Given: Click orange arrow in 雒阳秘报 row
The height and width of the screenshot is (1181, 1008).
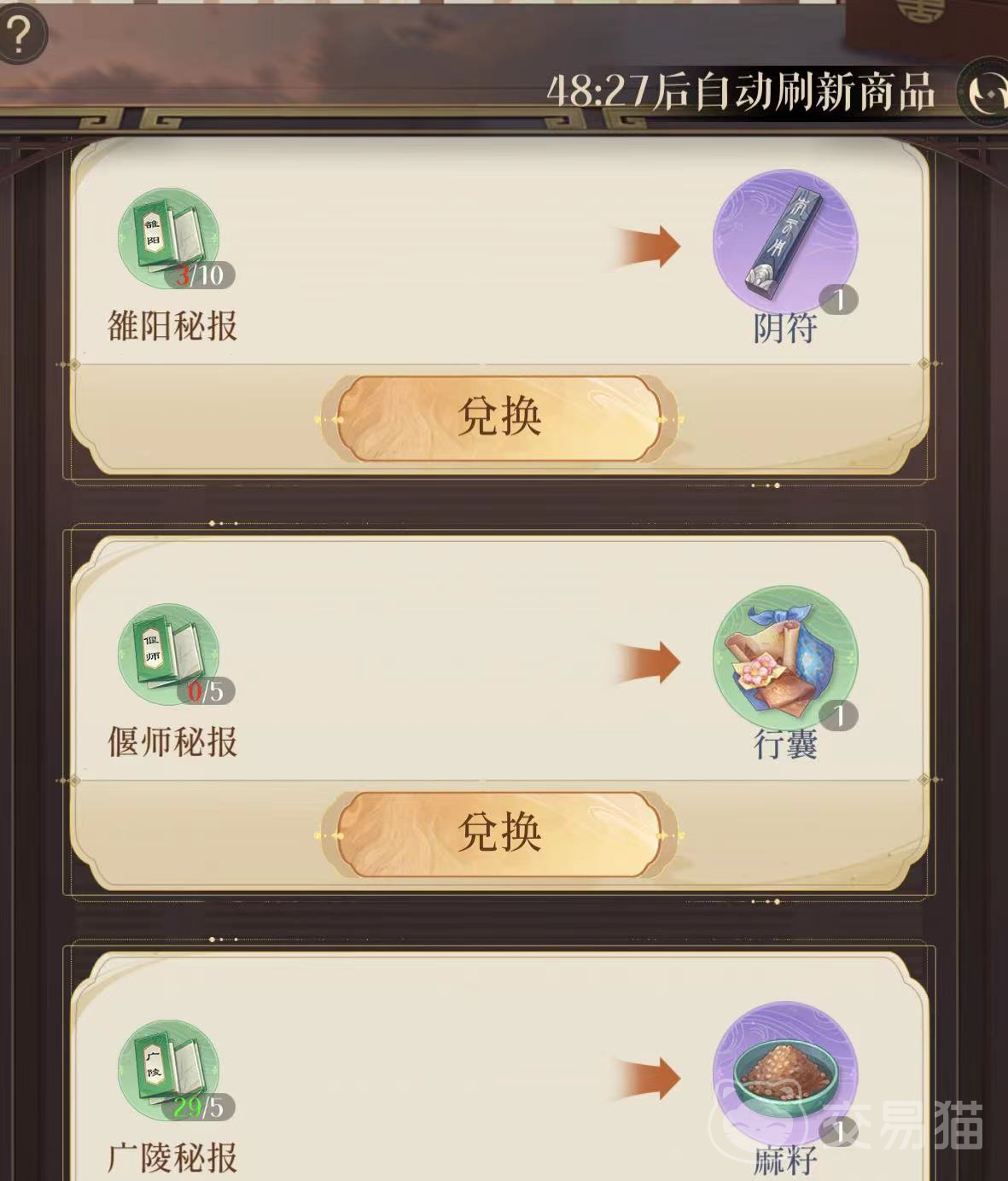Looking at the screenshot, I should (x=646, y=247).
